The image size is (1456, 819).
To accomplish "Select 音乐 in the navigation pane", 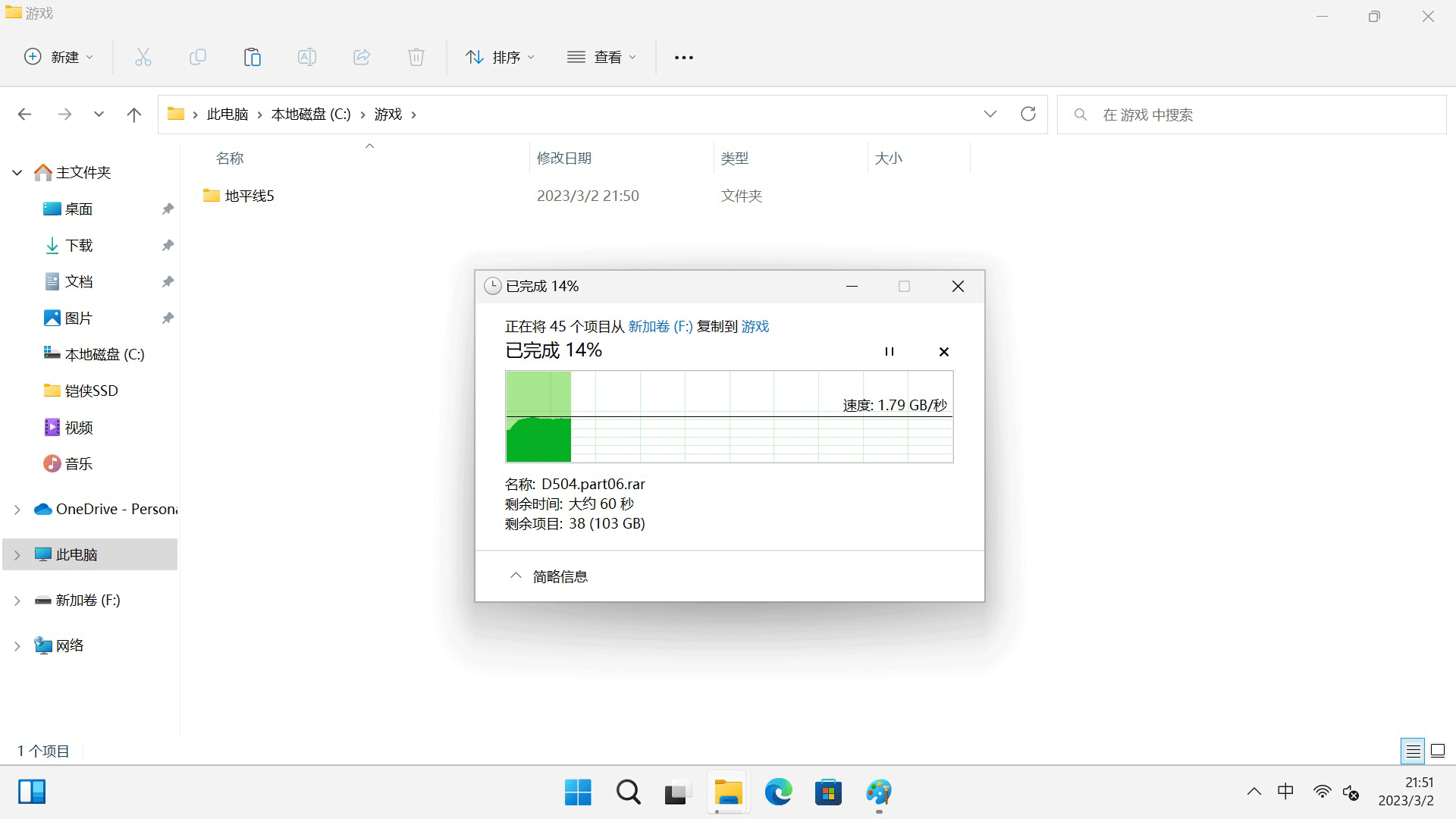I will 79,464.
